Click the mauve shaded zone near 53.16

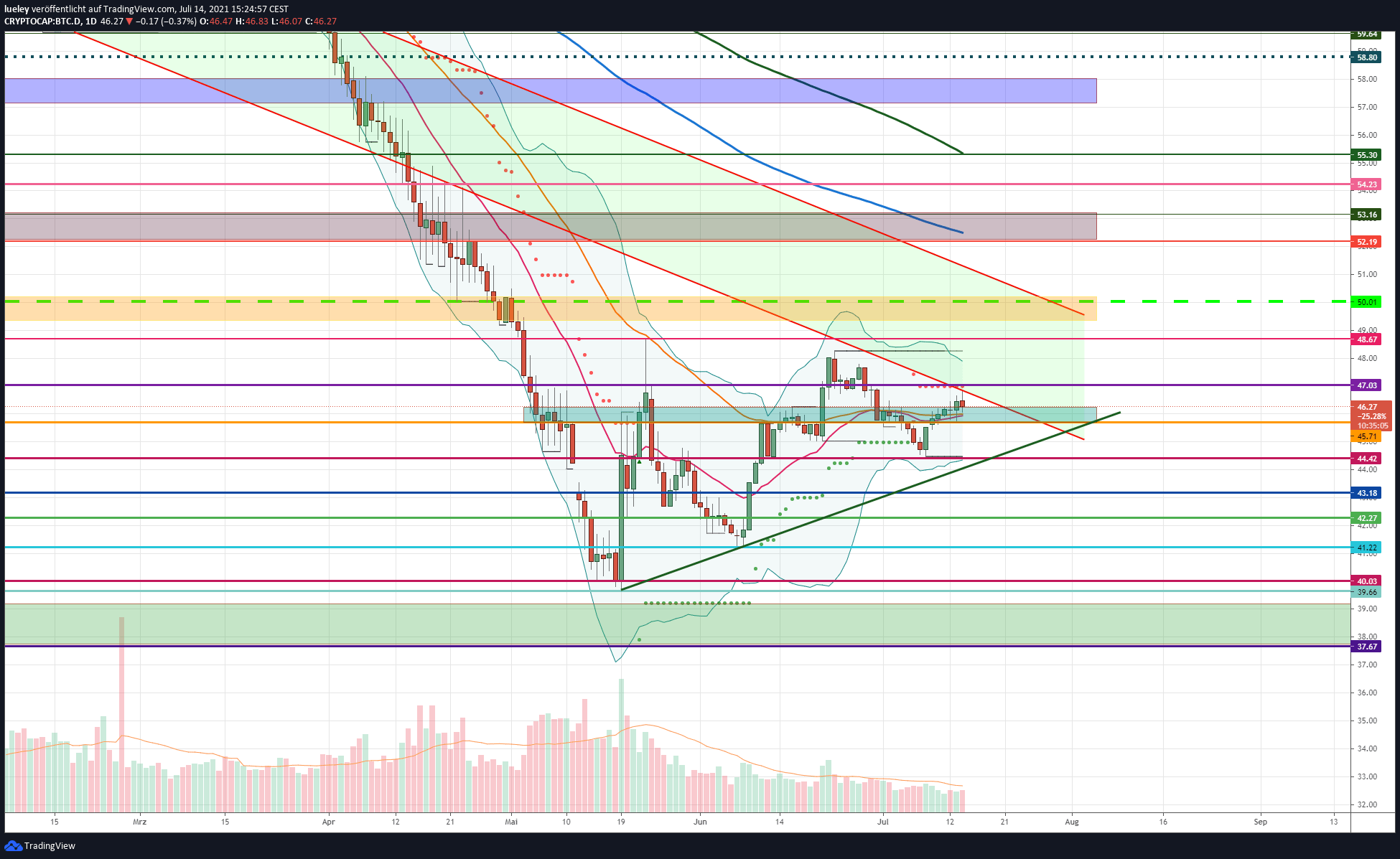[550, 226]
